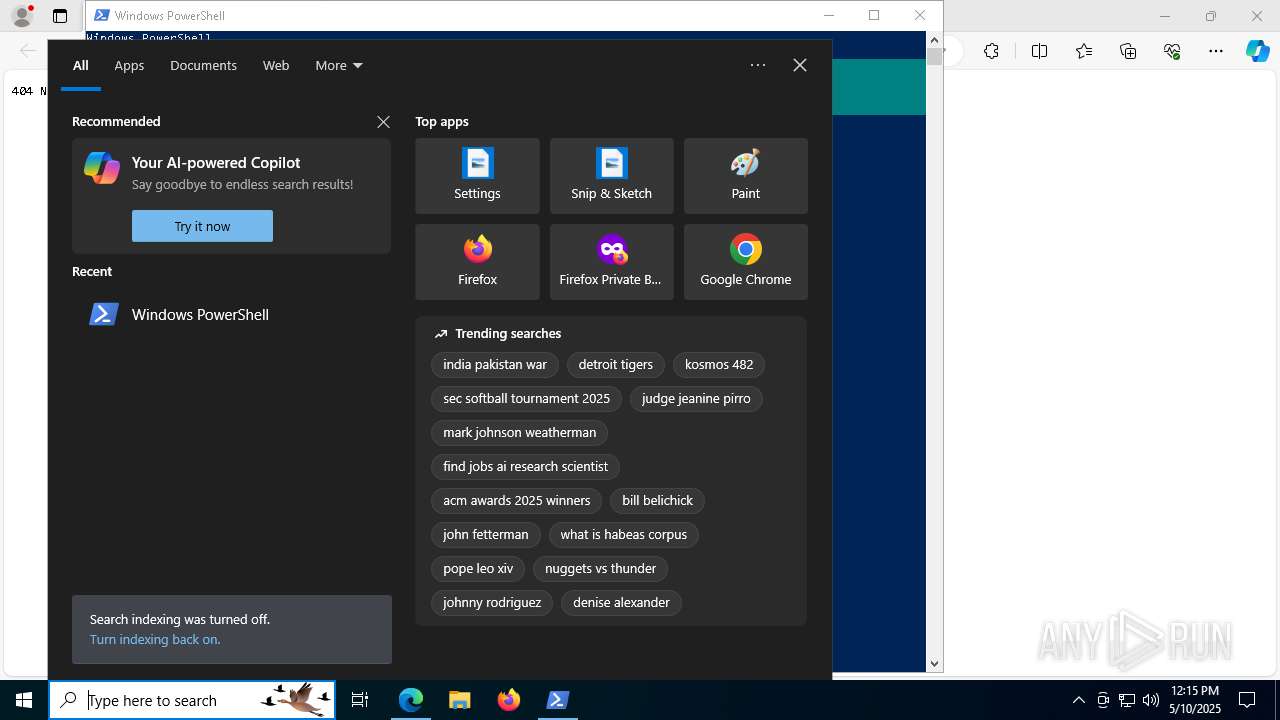Click Edge profile avatar icon
Viewport: 1280px width, 720px height.
pos(22,16)
